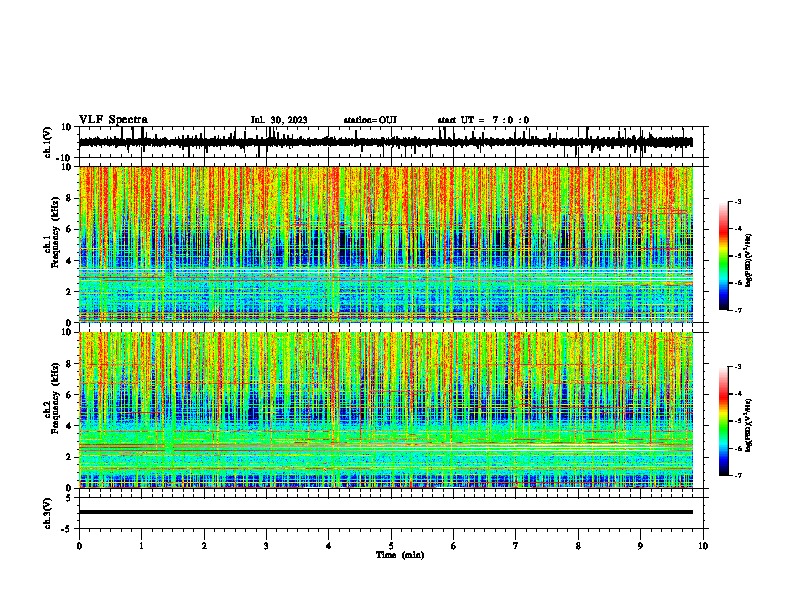Click the 'VLF Spectra' plot title
Image resolution: width=792 pixels, height=612 pixels.
point(113,120)
